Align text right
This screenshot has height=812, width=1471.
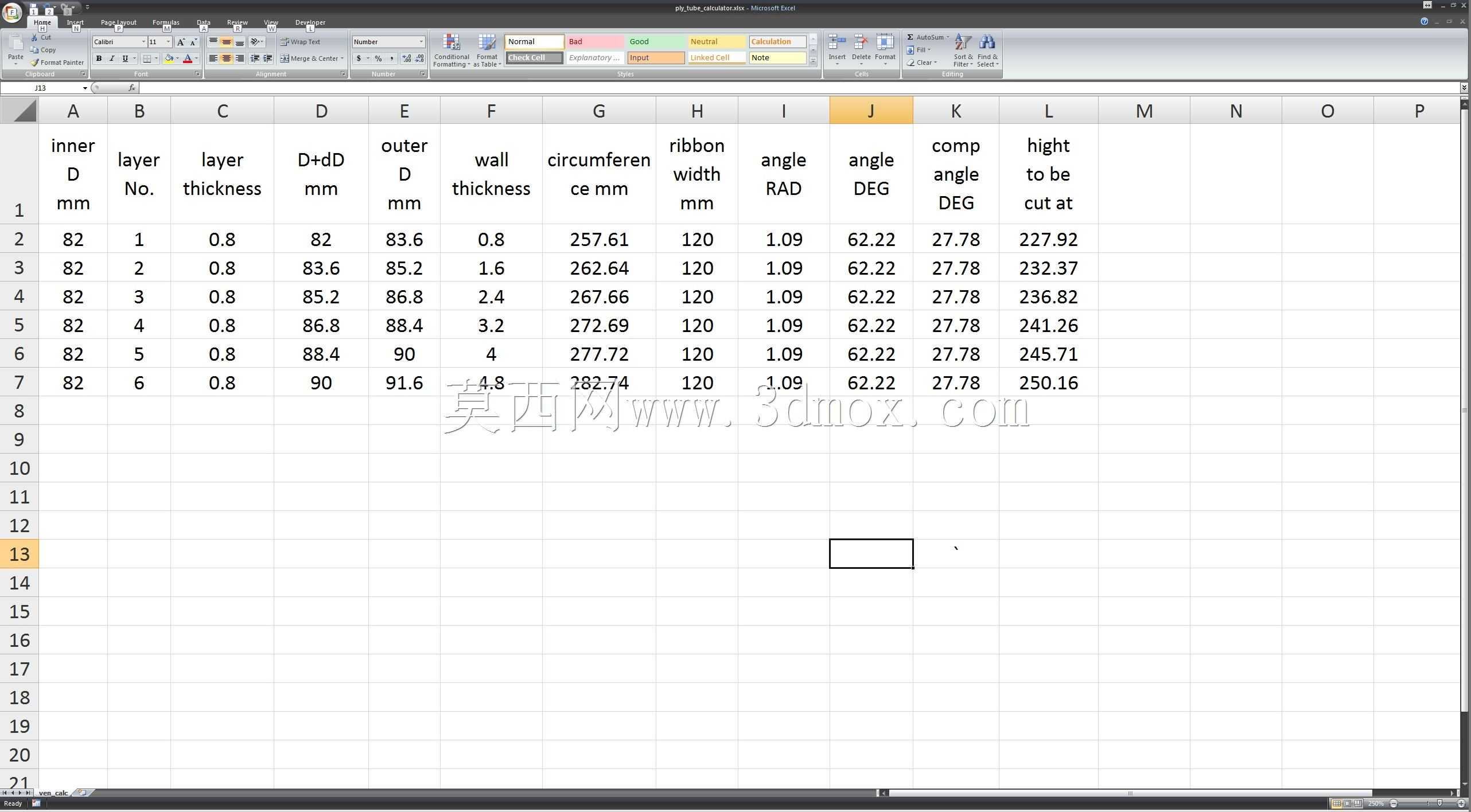point(239,58)
